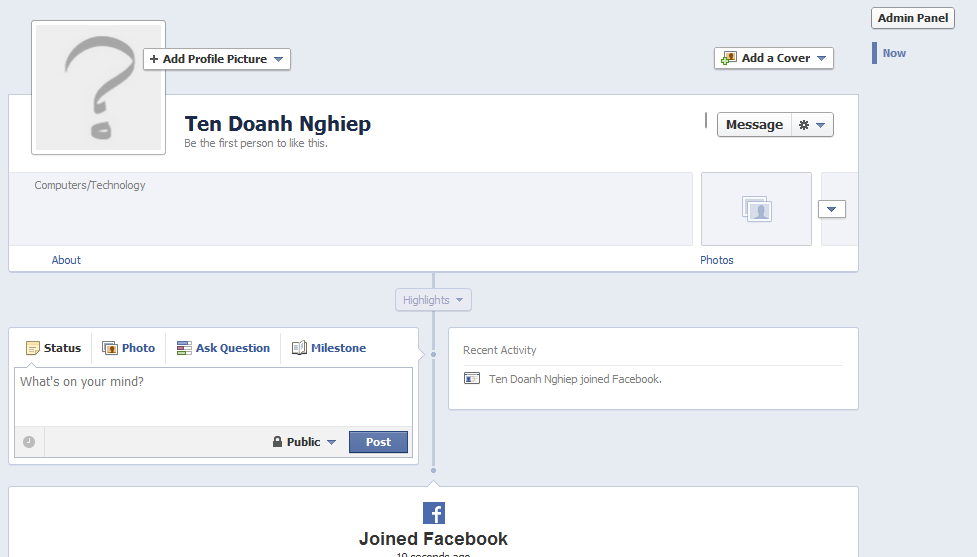Select the Status tab in composer

53,348
